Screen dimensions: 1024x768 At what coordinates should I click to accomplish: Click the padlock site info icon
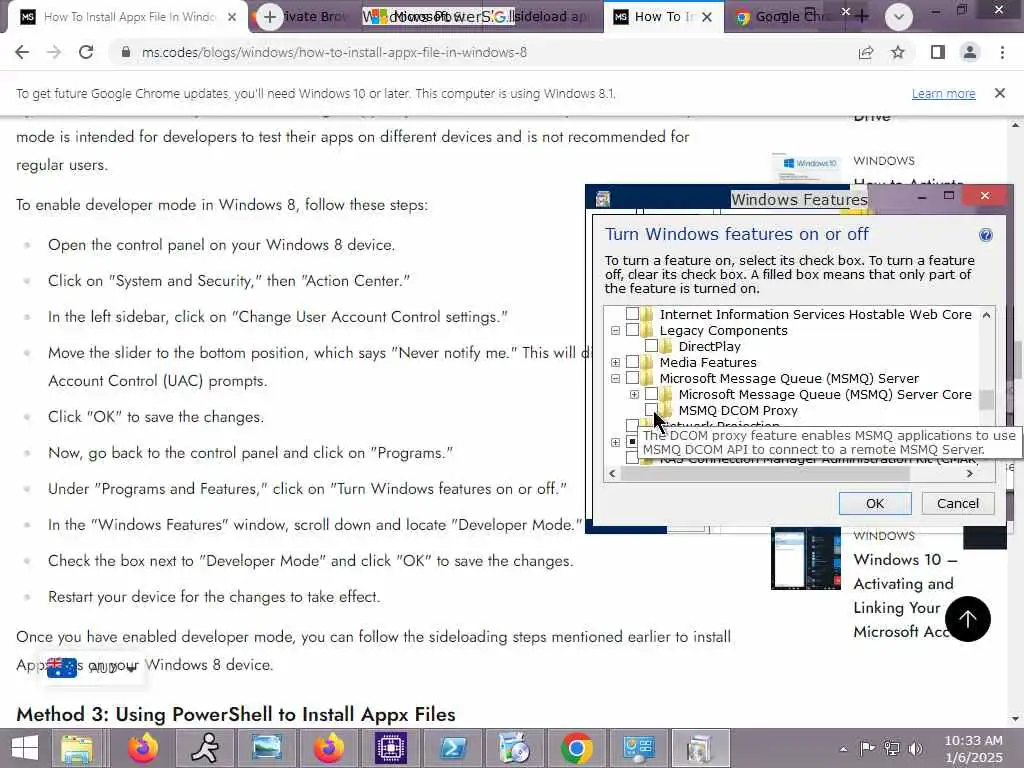click(126, 52)
